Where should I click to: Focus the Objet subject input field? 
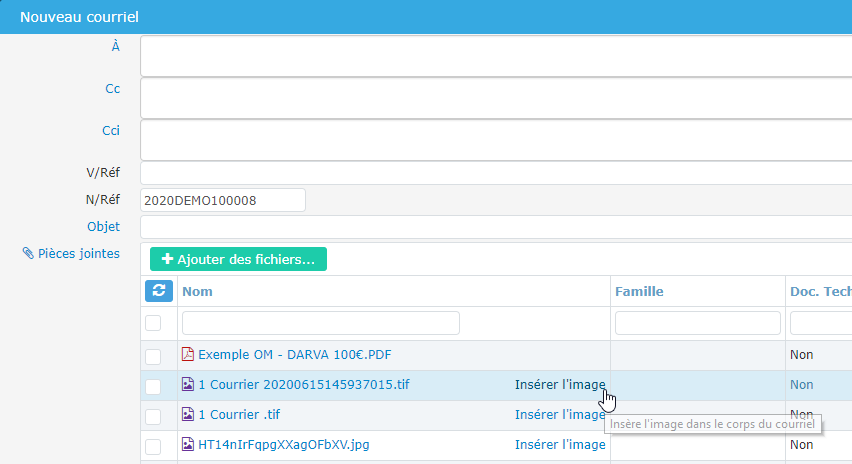pos(495,227)
